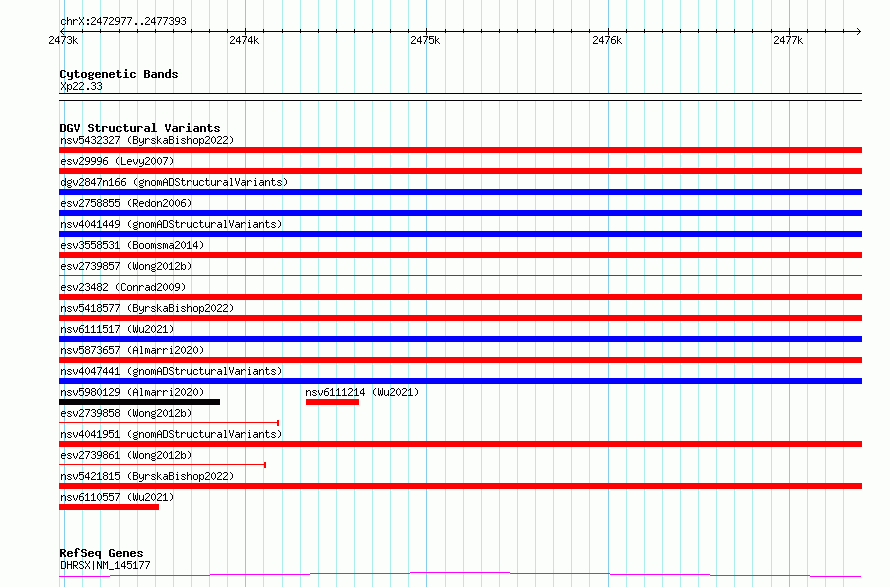Open nsv6111214 (Wu2021) label
Image resolution: width=890 pixels, height=587 pixels.
tap(362, 392)
